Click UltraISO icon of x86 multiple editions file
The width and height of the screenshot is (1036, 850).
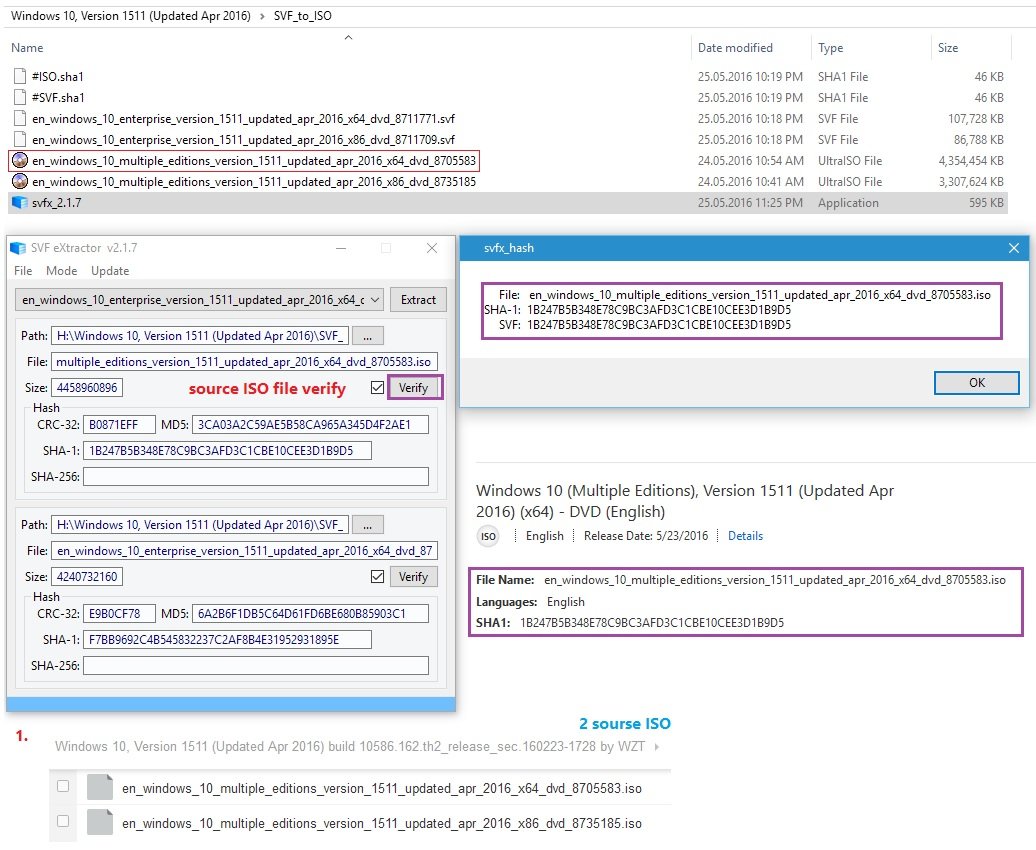[x=20, y=182]
